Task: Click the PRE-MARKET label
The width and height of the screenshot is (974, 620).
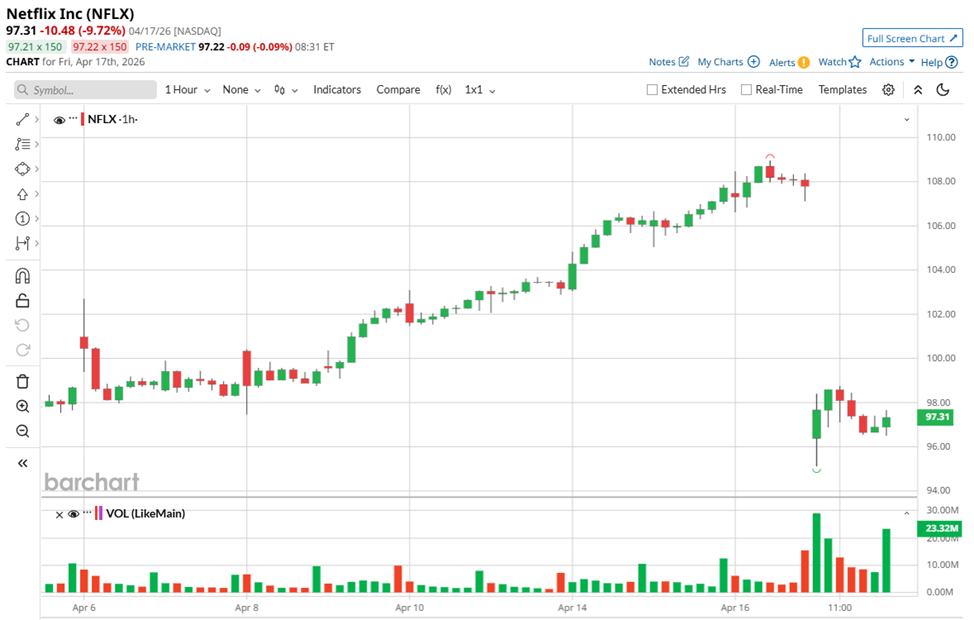Action: click(165, 47)
